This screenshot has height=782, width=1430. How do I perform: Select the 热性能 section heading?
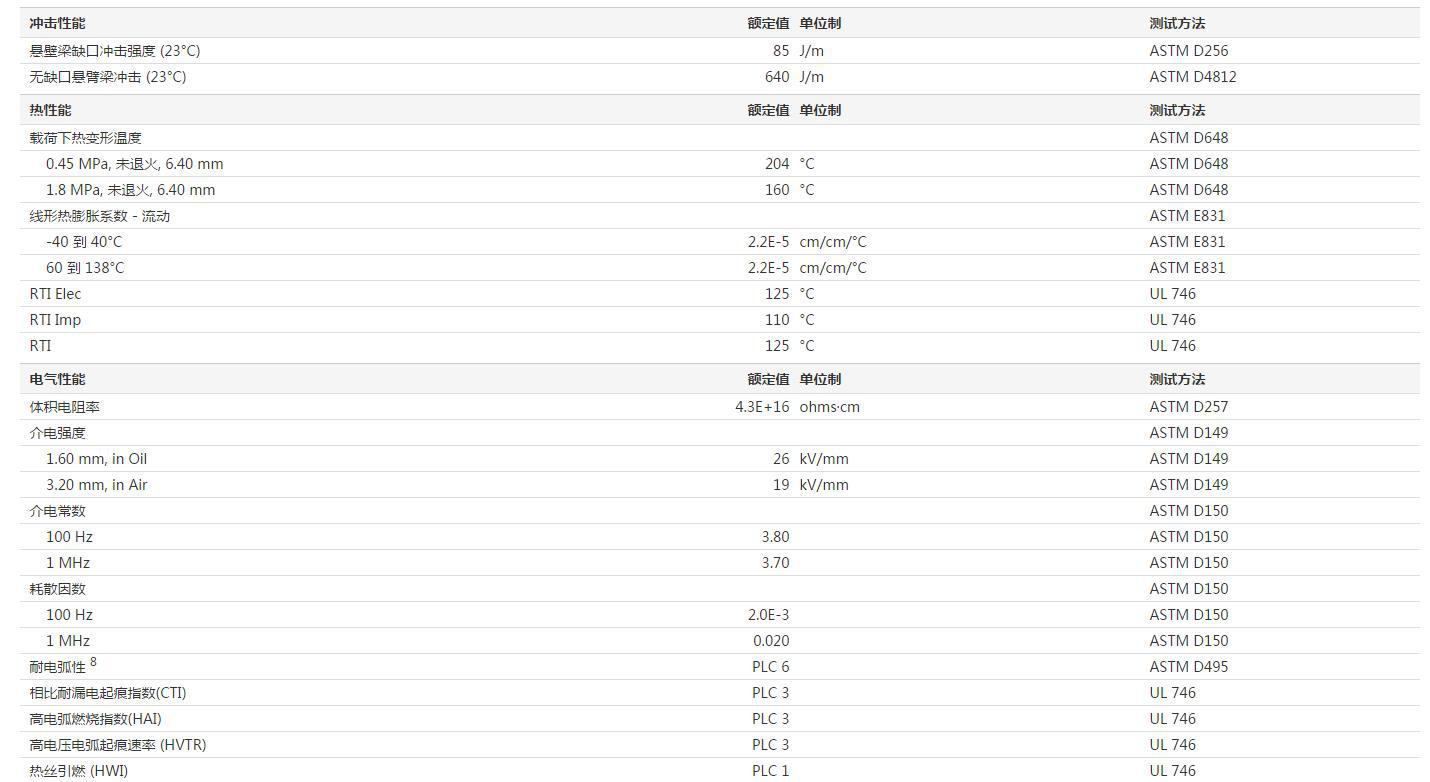point(51,110)
